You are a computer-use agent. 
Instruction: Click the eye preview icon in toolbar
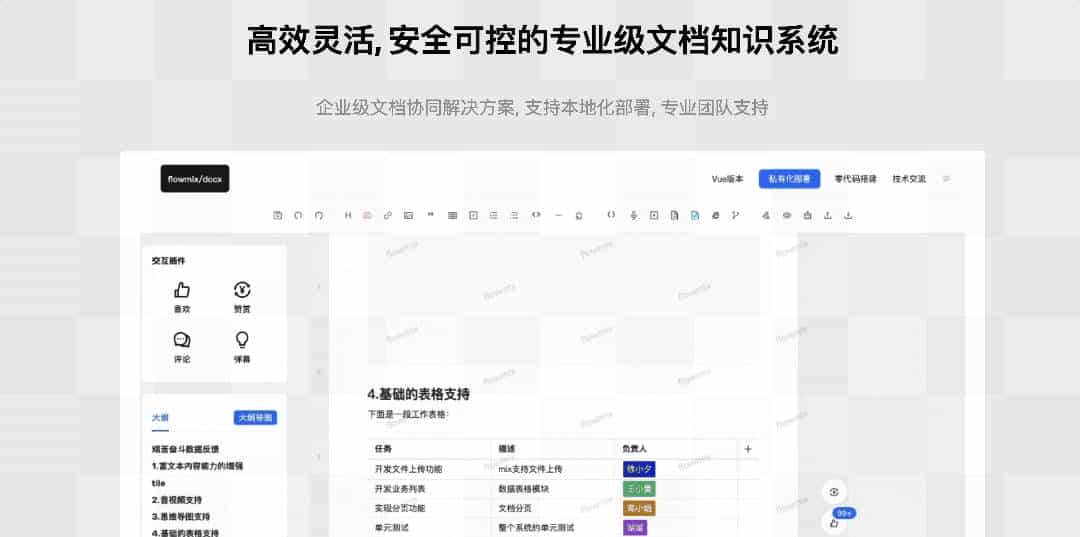pyautogui.click(x=787, y=215)
